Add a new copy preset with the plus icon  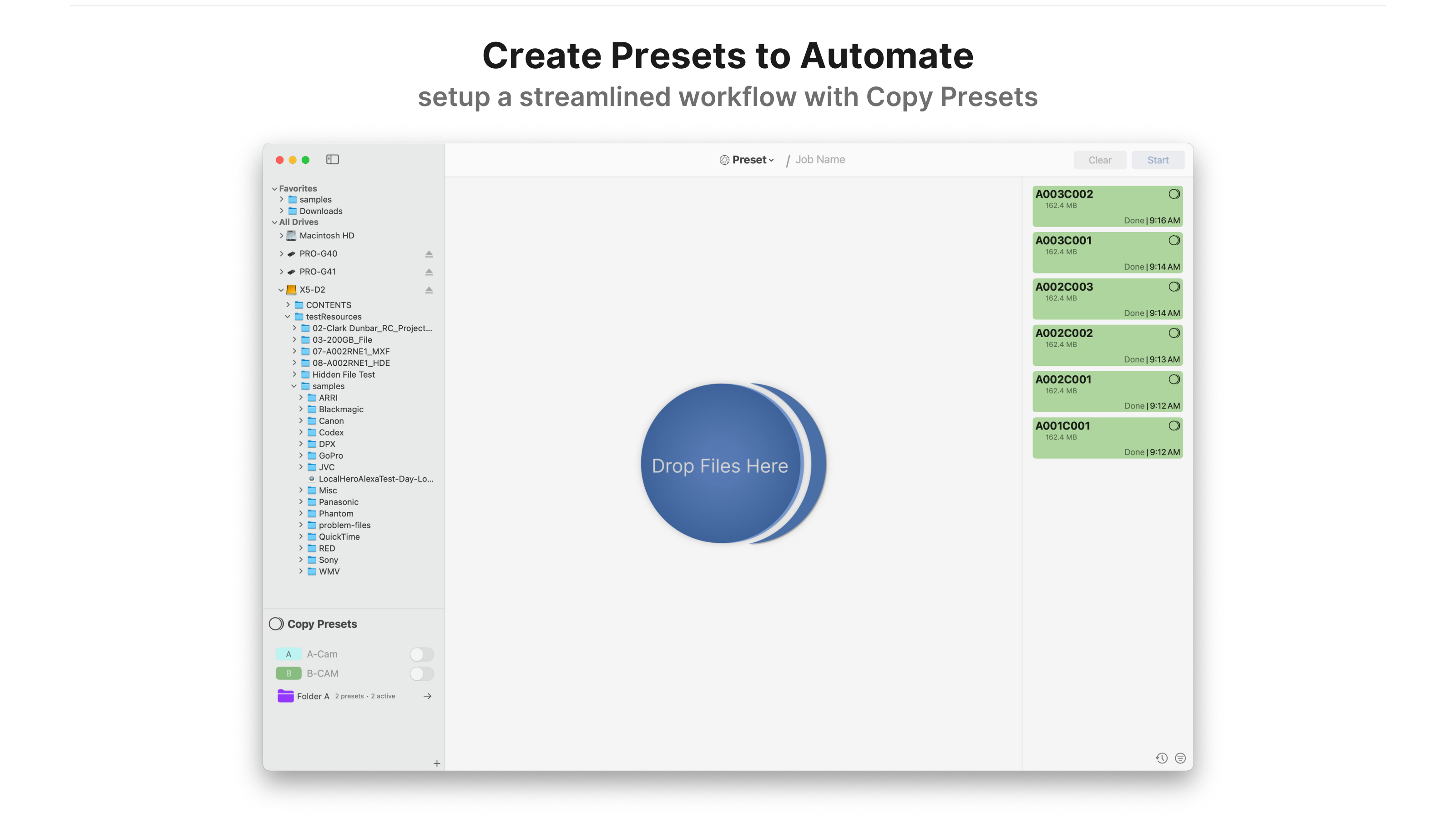point(437,763)
